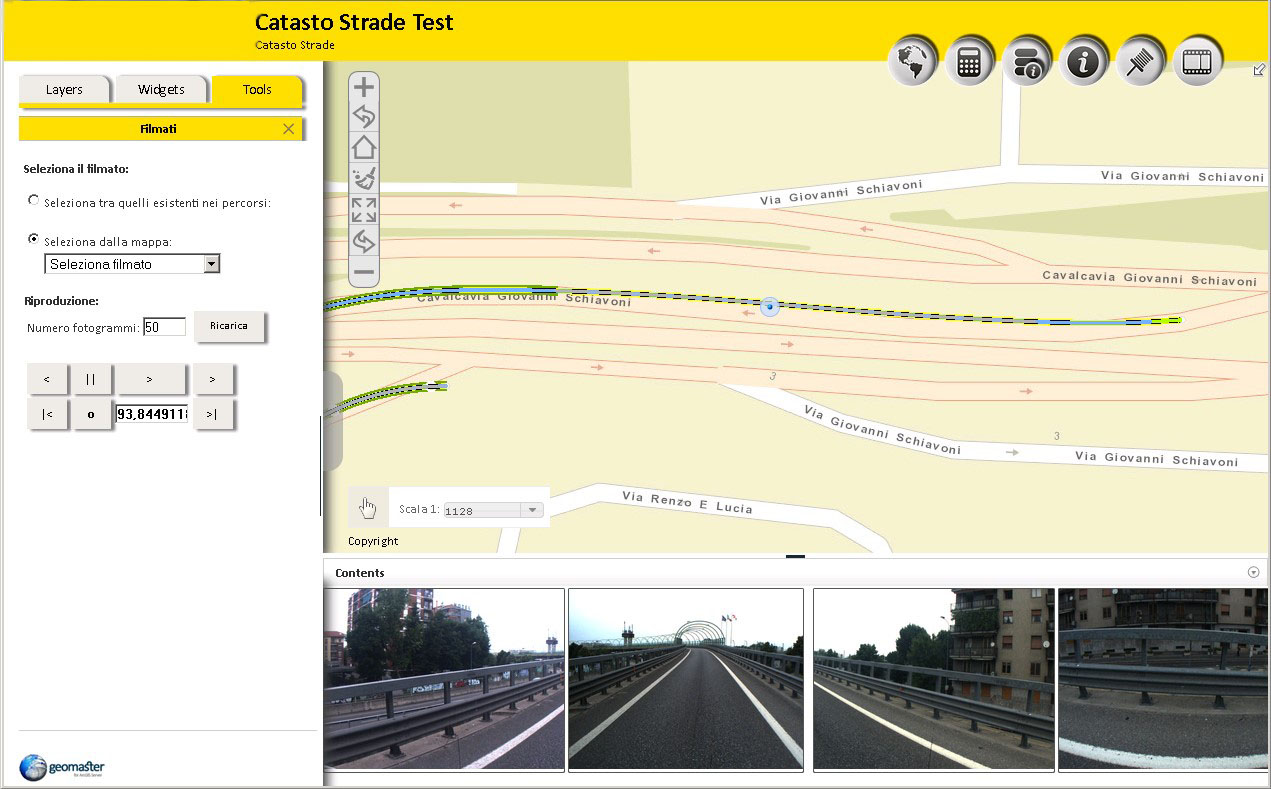This screenshot has height=789, width=1271.
Task: Switch to the Widgets tab
Action: (161, 89)
